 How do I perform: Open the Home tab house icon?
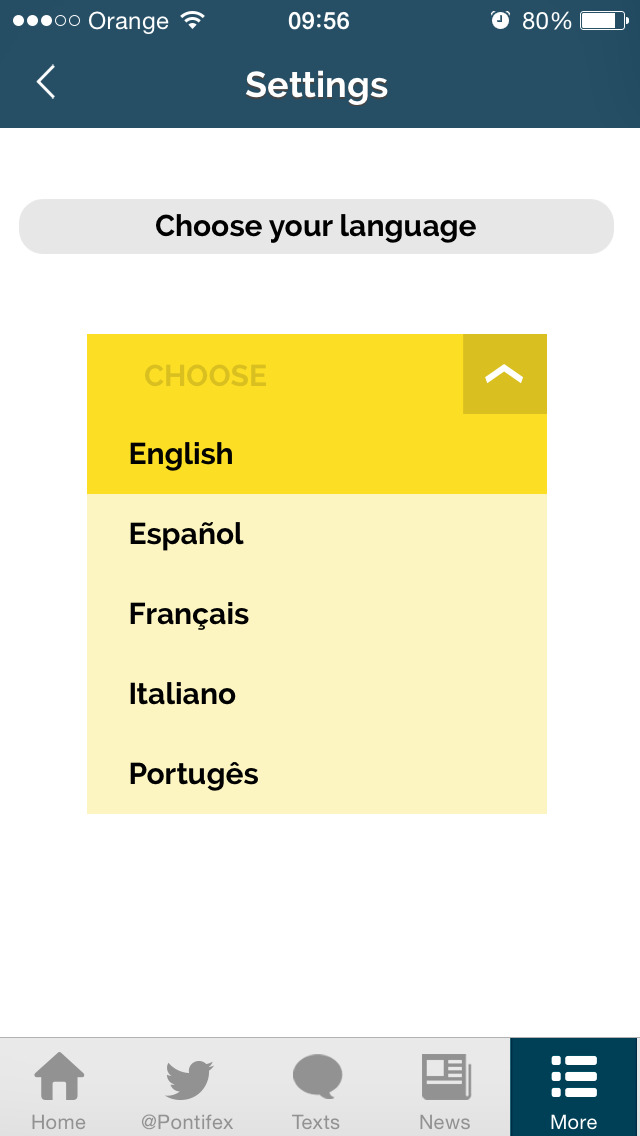coord(59,1076)
